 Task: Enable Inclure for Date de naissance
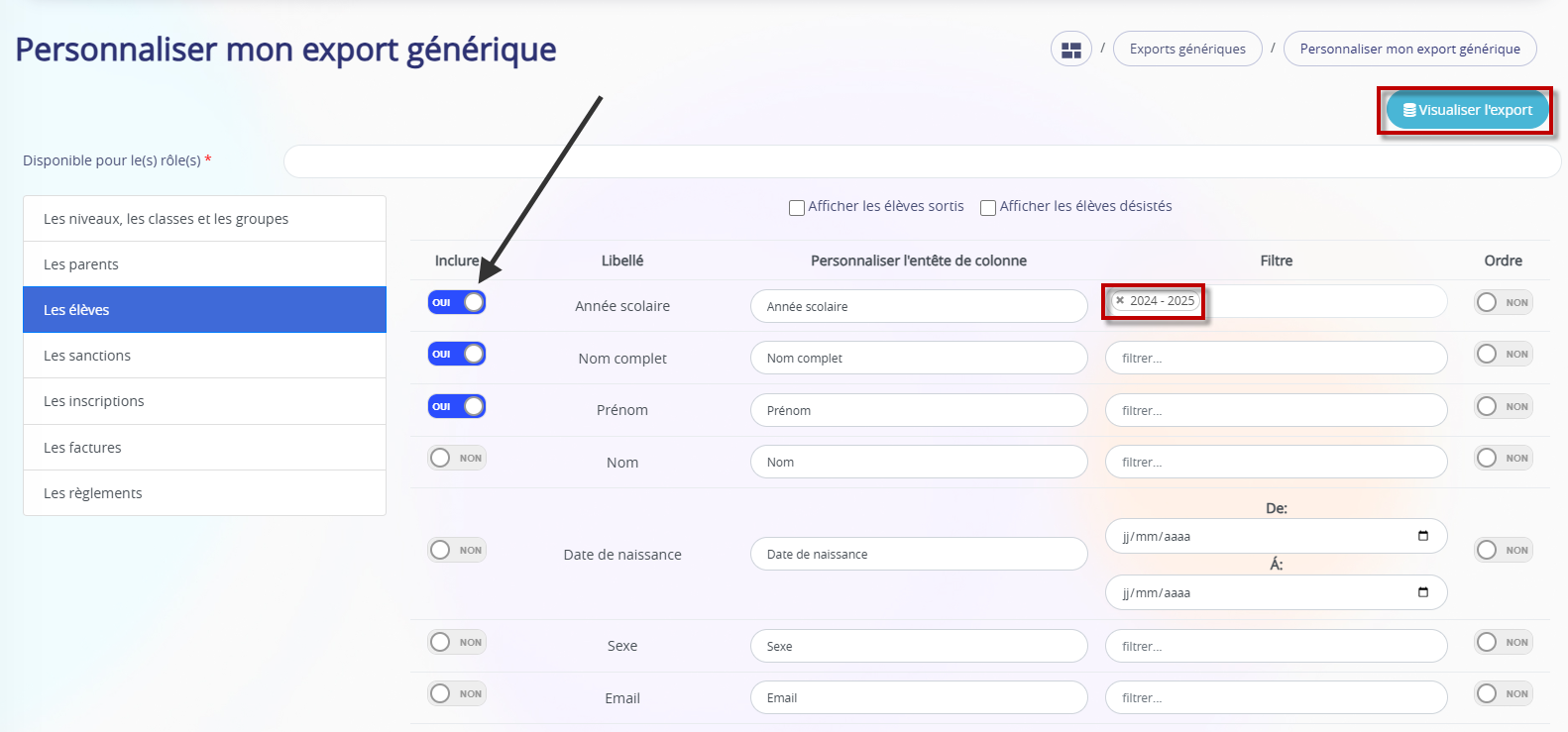(x=457, y=550)
